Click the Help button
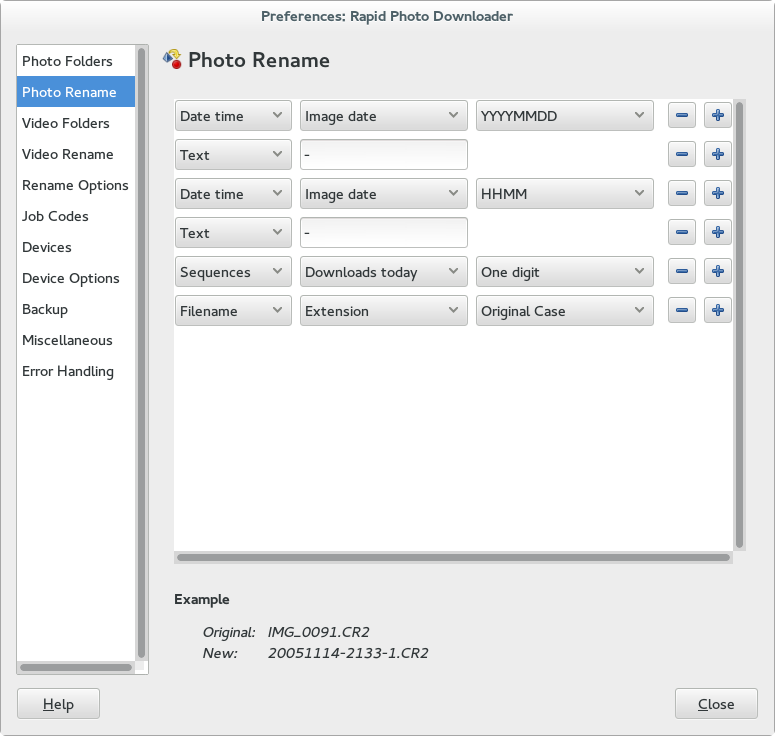This screenshot has height=736, width=775. [x=58, y=703]
